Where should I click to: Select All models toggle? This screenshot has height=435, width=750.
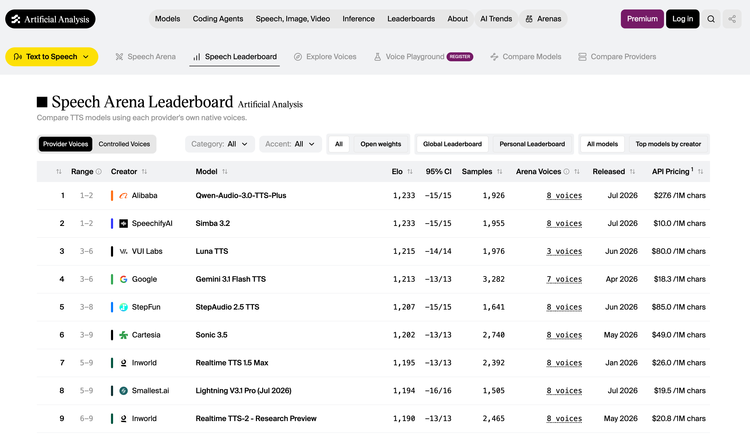(602, 144)
